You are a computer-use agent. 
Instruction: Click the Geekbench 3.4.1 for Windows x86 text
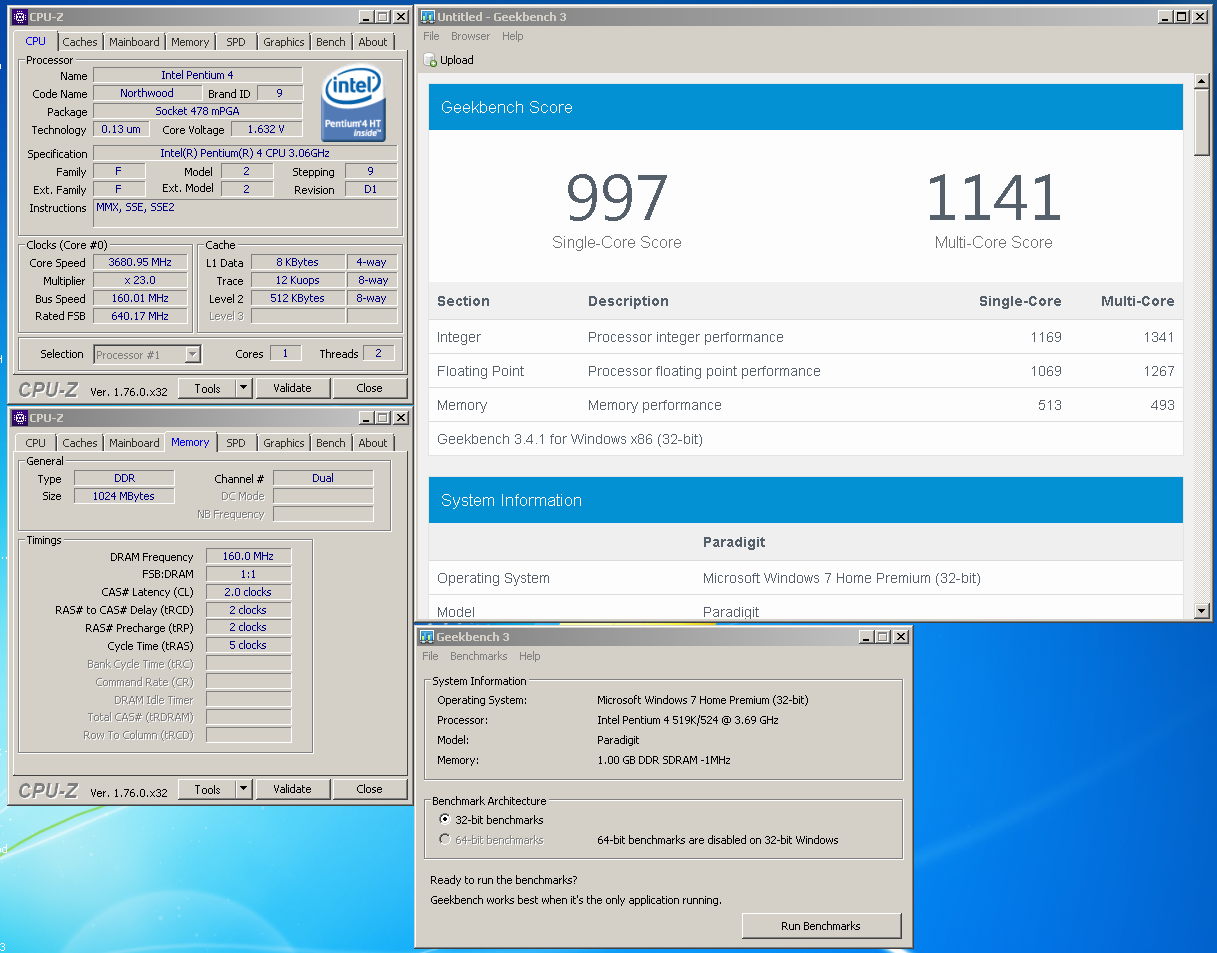pyautogui.click(x=570, y=439)
